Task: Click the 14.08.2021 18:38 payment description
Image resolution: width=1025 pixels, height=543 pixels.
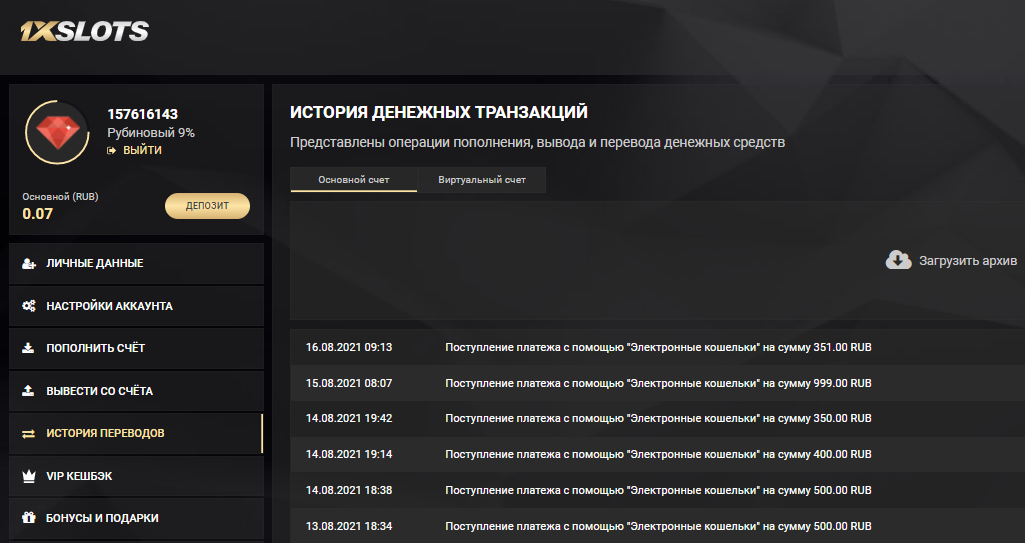Action: coord(658,490)
